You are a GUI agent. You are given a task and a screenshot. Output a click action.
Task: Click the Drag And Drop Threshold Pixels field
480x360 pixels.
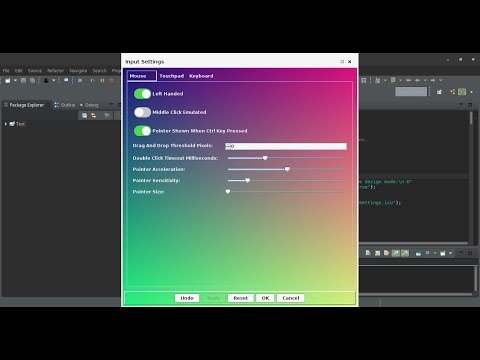coord(286,146)
